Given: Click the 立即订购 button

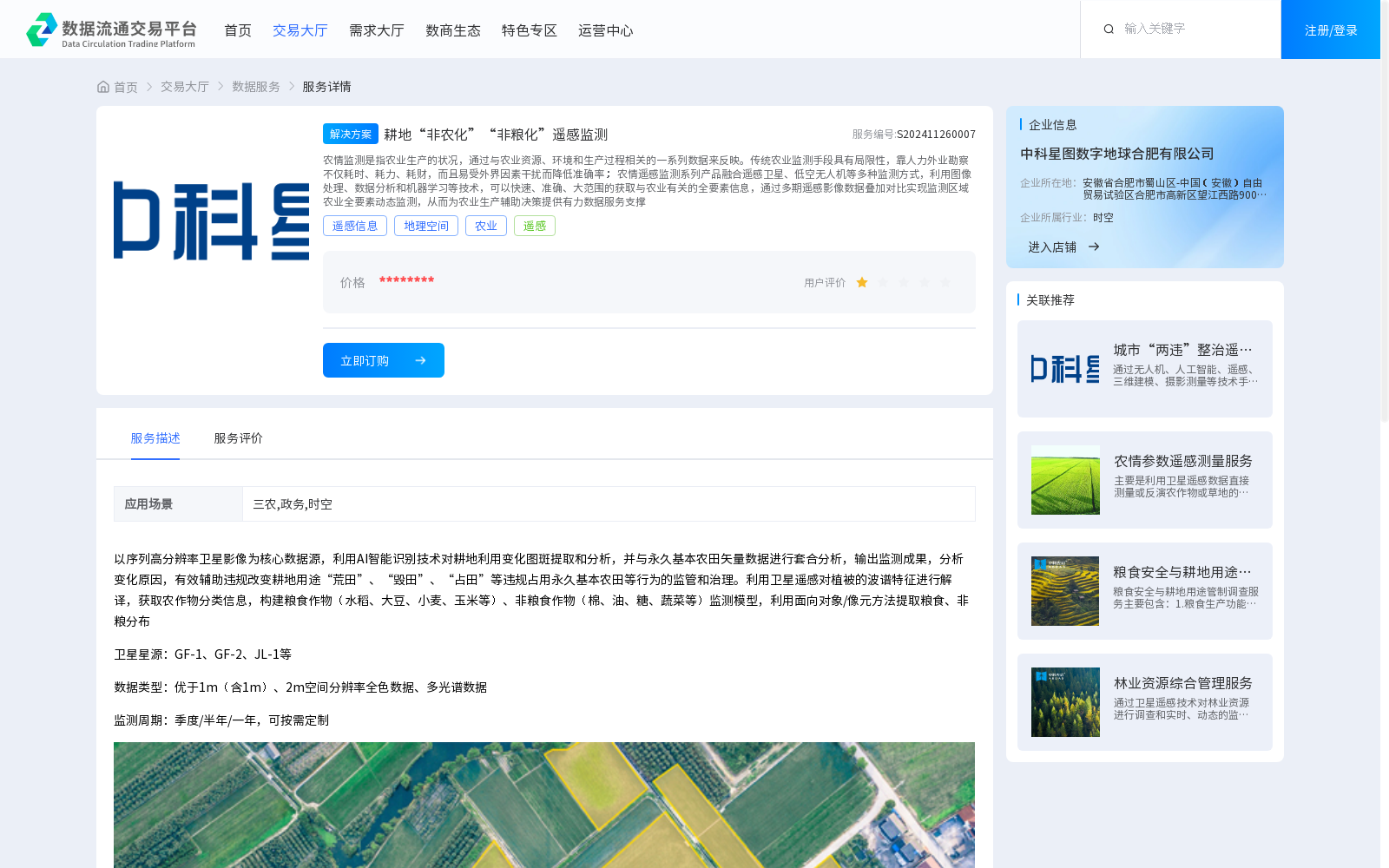Looking at the screenshot, I should tap(384, 360).
